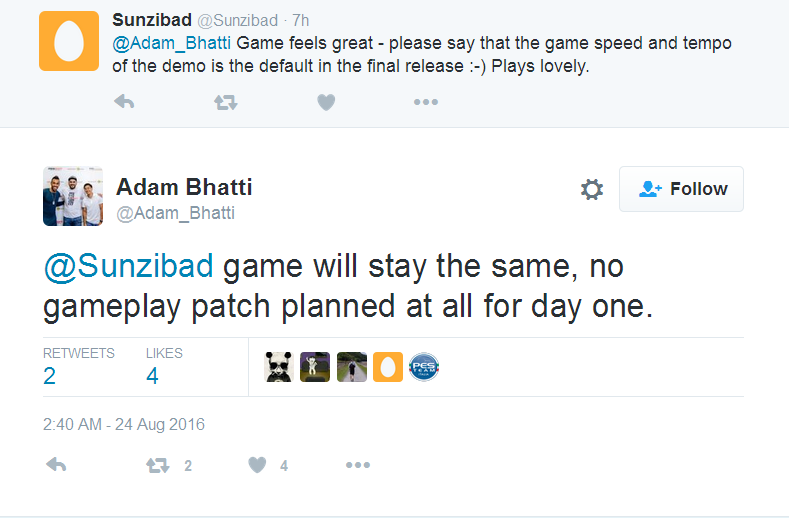
Task: Open Adam Bhatti's profile photo
Action: pos(73,196)
